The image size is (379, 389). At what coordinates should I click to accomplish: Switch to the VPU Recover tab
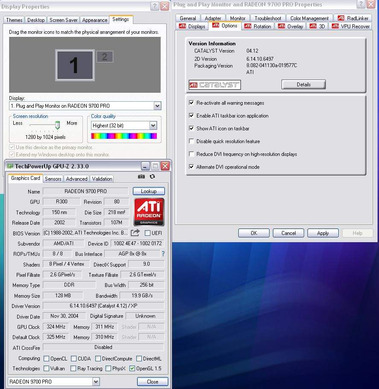351,26
